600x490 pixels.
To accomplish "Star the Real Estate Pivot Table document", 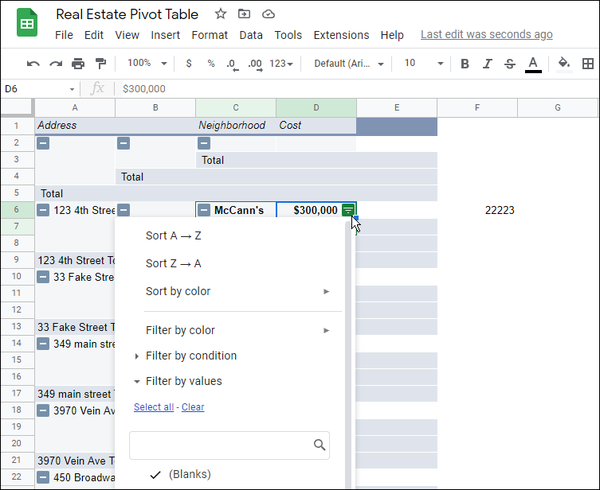I will click(220, 14).
